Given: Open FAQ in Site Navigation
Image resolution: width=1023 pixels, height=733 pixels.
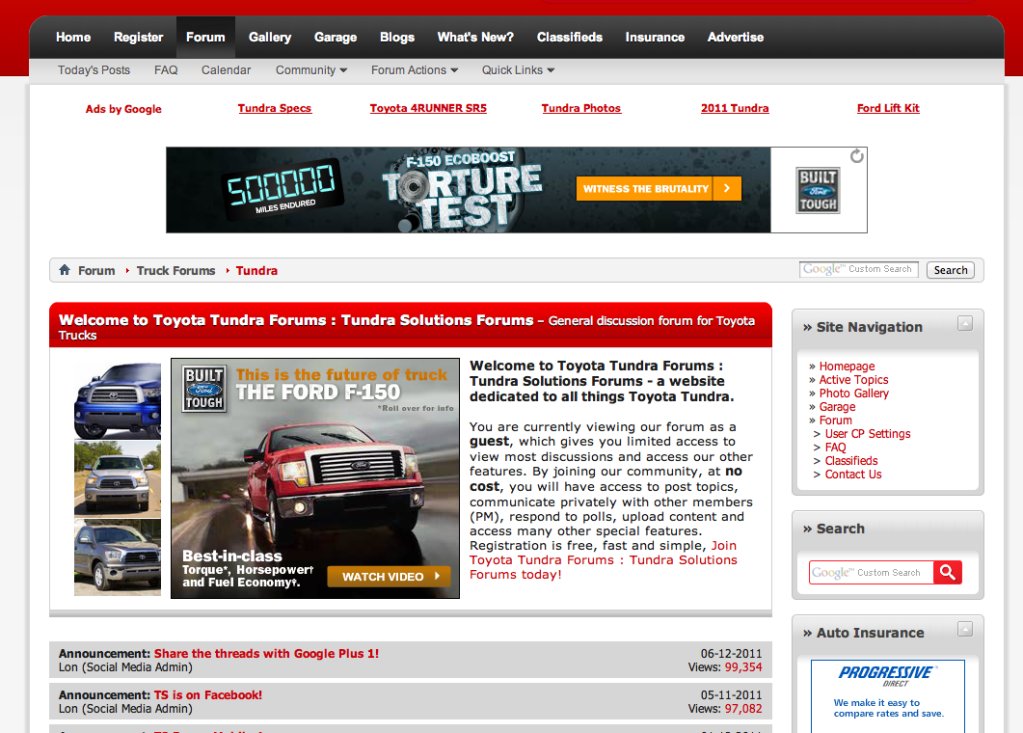Looking at the screenshot, I should point(835,447).
